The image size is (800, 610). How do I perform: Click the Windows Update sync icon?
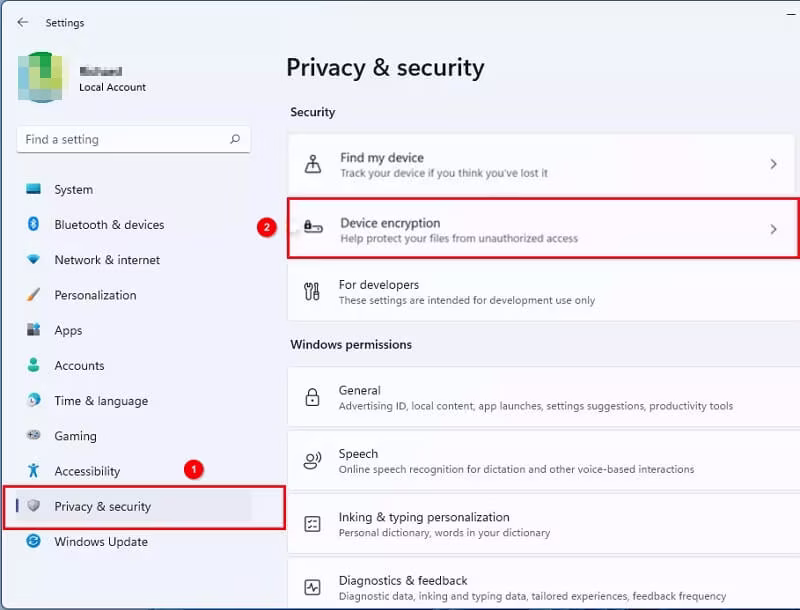click(x=33, y=541)
